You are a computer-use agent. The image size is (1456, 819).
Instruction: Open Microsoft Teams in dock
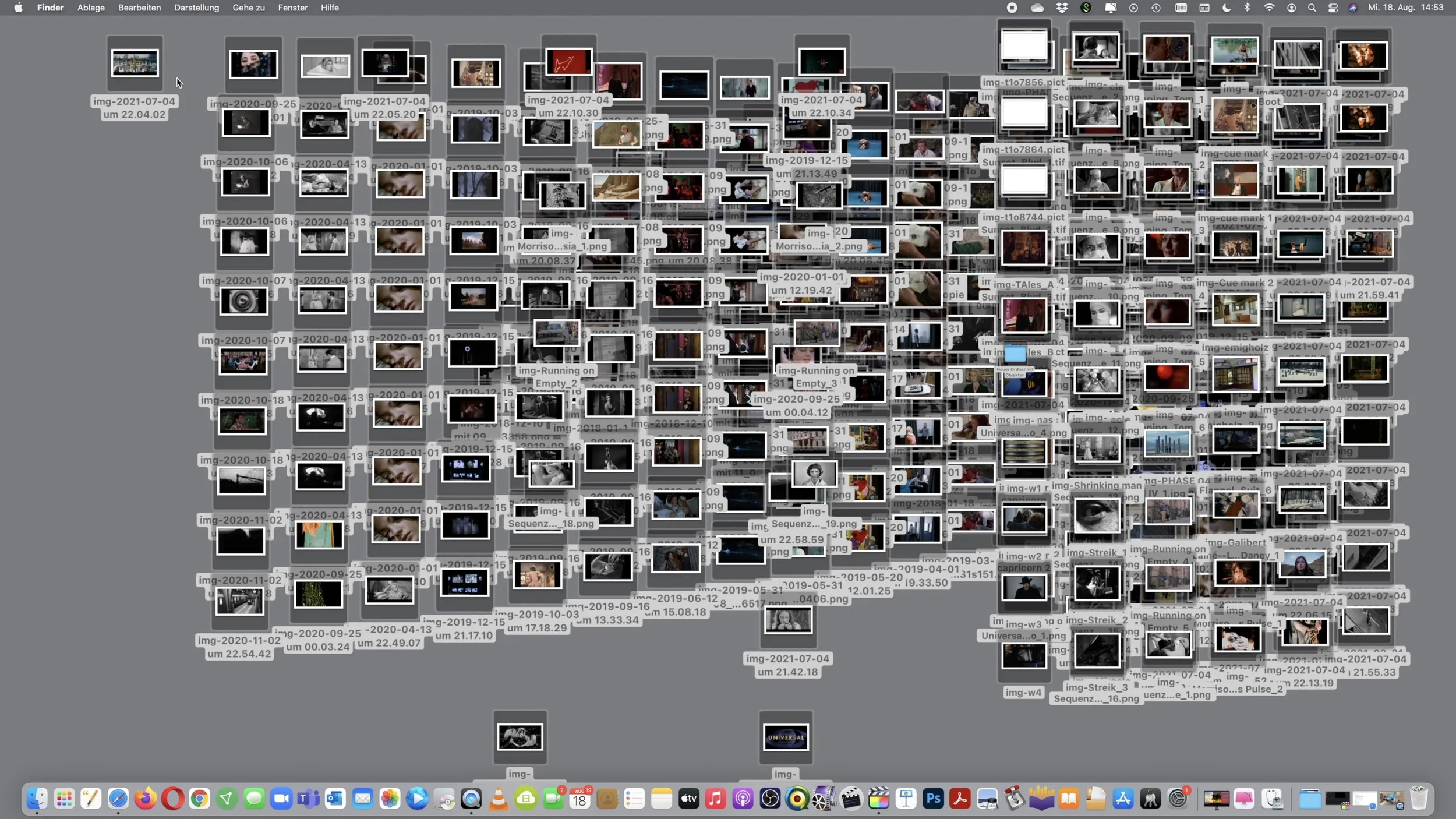(x=308, y=799)
